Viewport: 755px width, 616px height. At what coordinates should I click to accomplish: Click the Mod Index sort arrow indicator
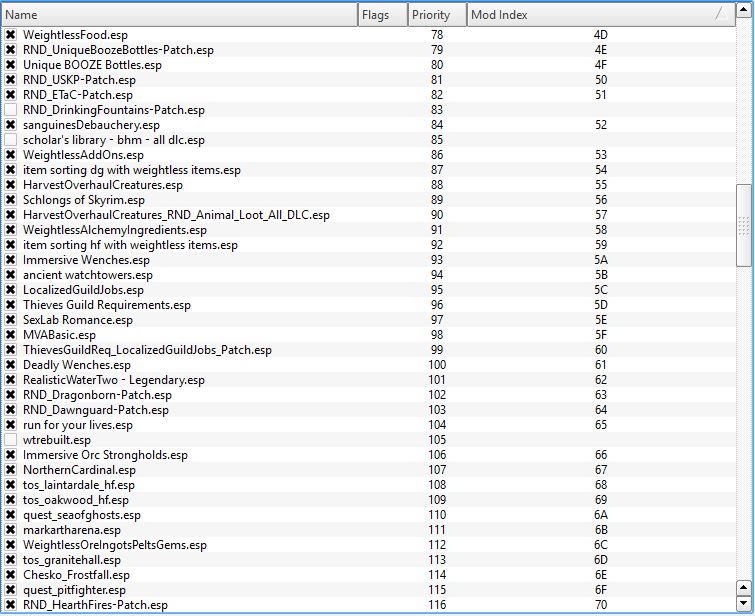pyautogui.click(x=720, y=14)
